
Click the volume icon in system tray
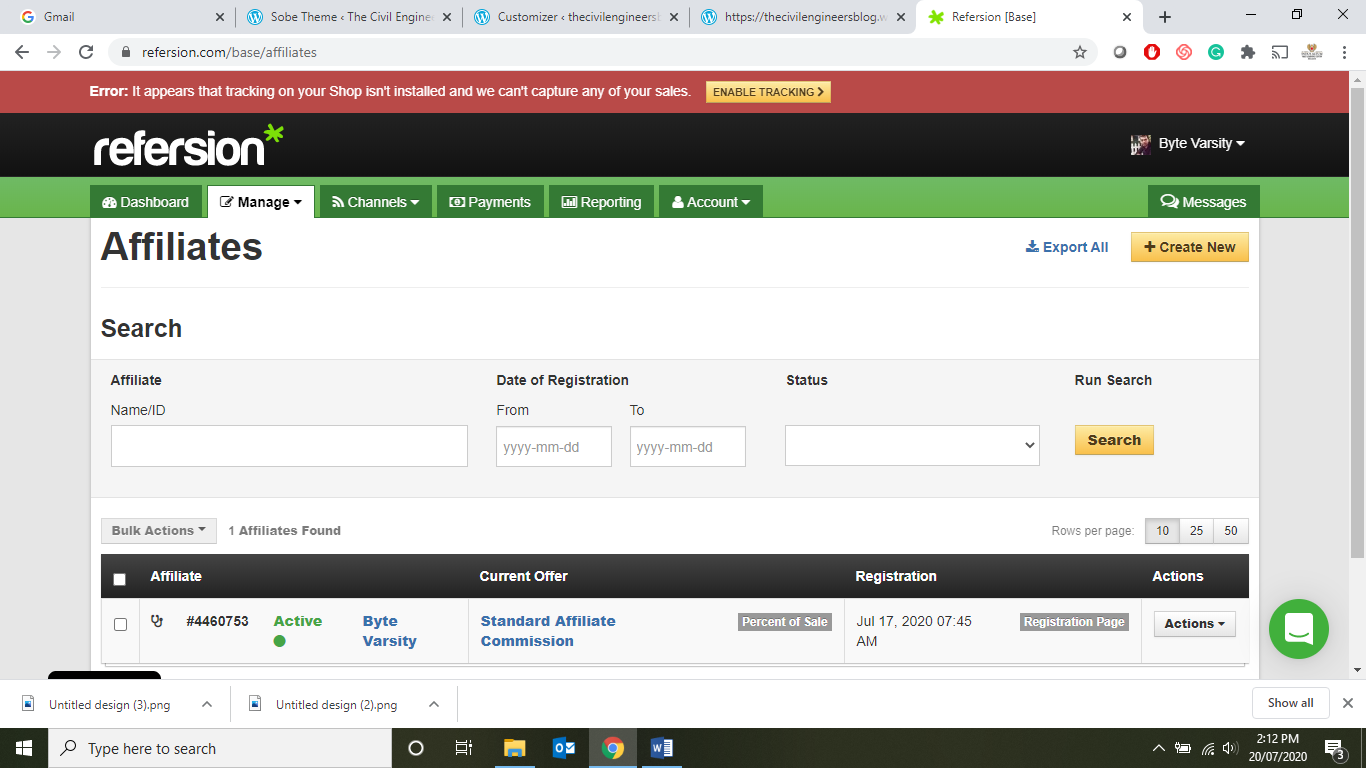(1230, 748)
